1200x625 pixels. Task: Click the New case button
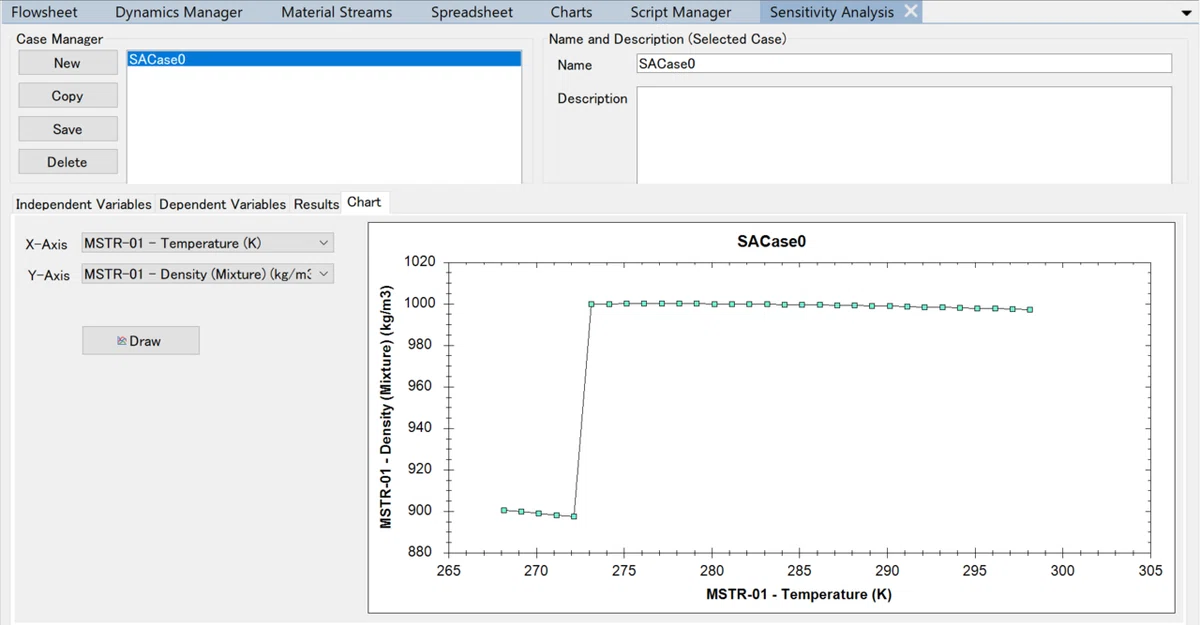[68, 63]
